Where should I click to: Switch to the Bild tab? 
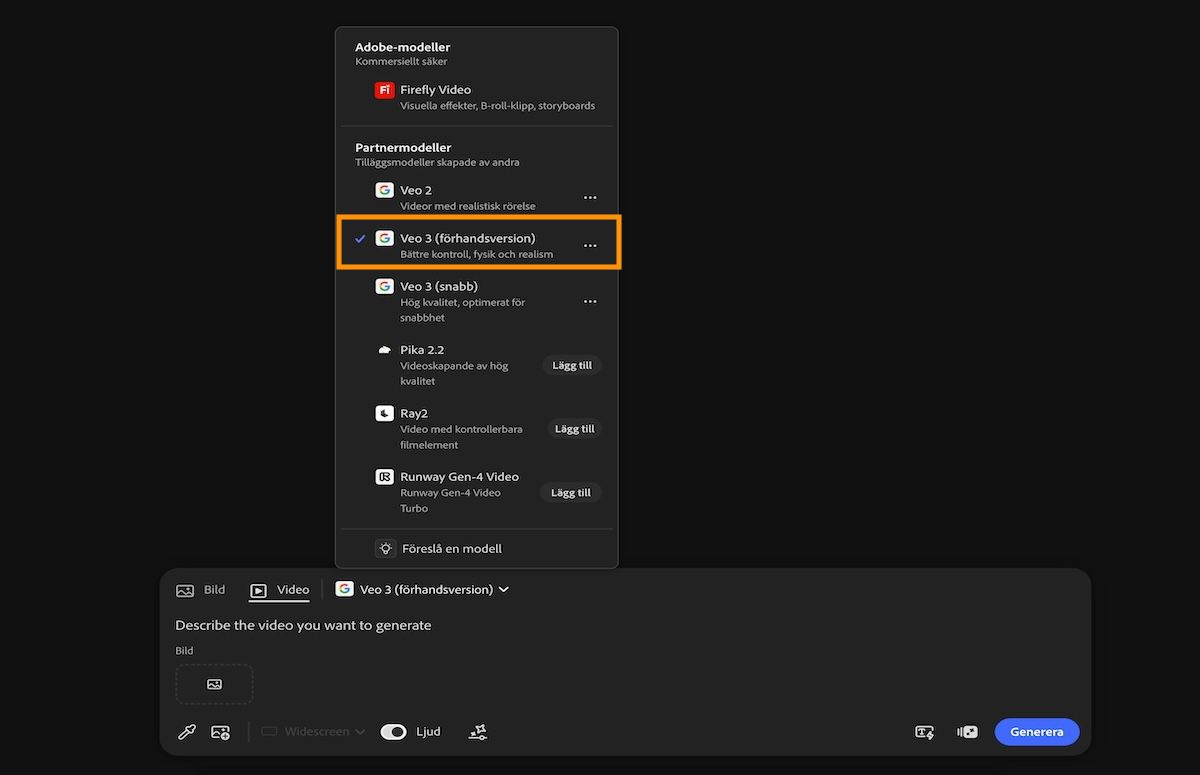[201, 590]
